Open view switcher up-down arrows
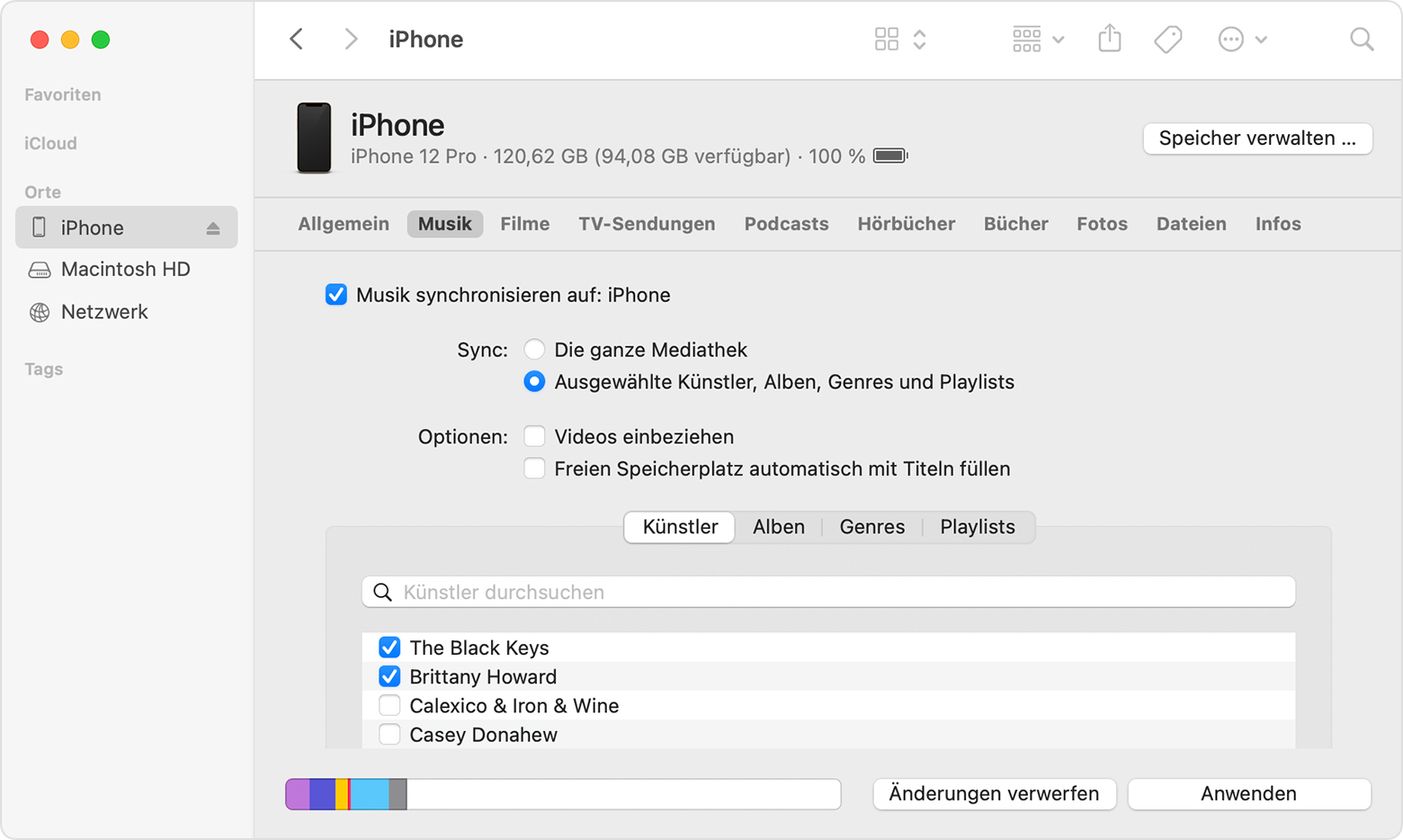Image resolution: width=1403 pixels, height=840 pixels. tap(919, 39)
